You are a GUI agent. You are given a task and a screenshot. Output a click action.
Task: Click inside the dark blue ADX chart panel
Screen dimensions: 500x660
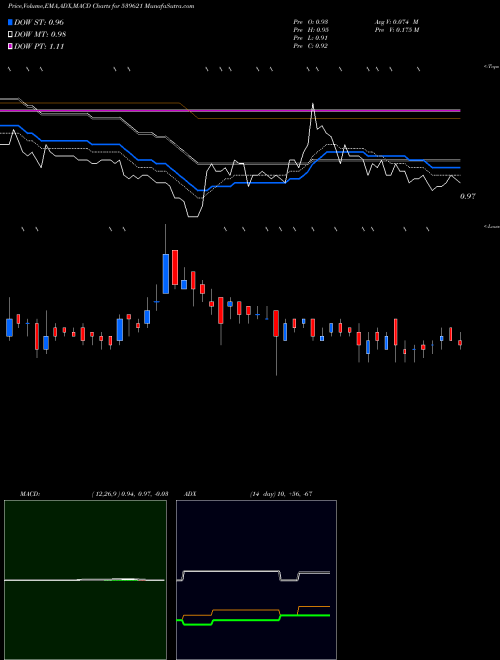coord(256,580)
